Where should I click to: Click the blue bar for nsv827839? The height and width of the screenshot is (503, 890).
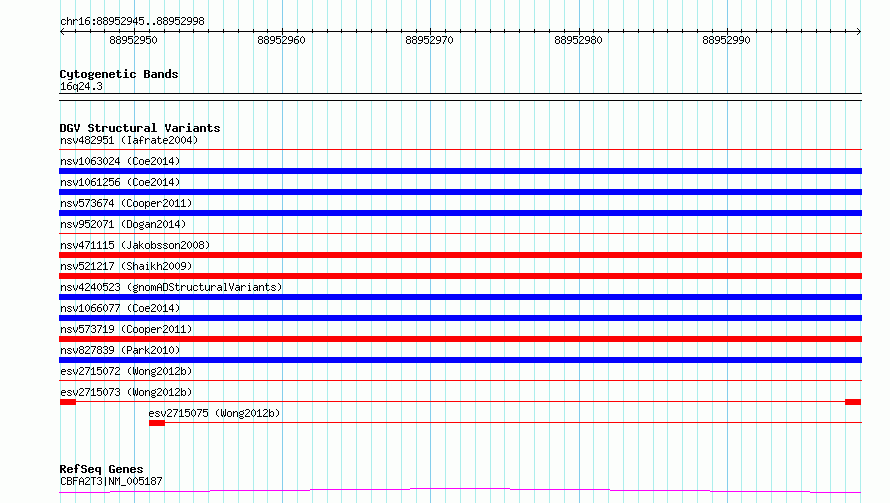click(x=460, y=360)
